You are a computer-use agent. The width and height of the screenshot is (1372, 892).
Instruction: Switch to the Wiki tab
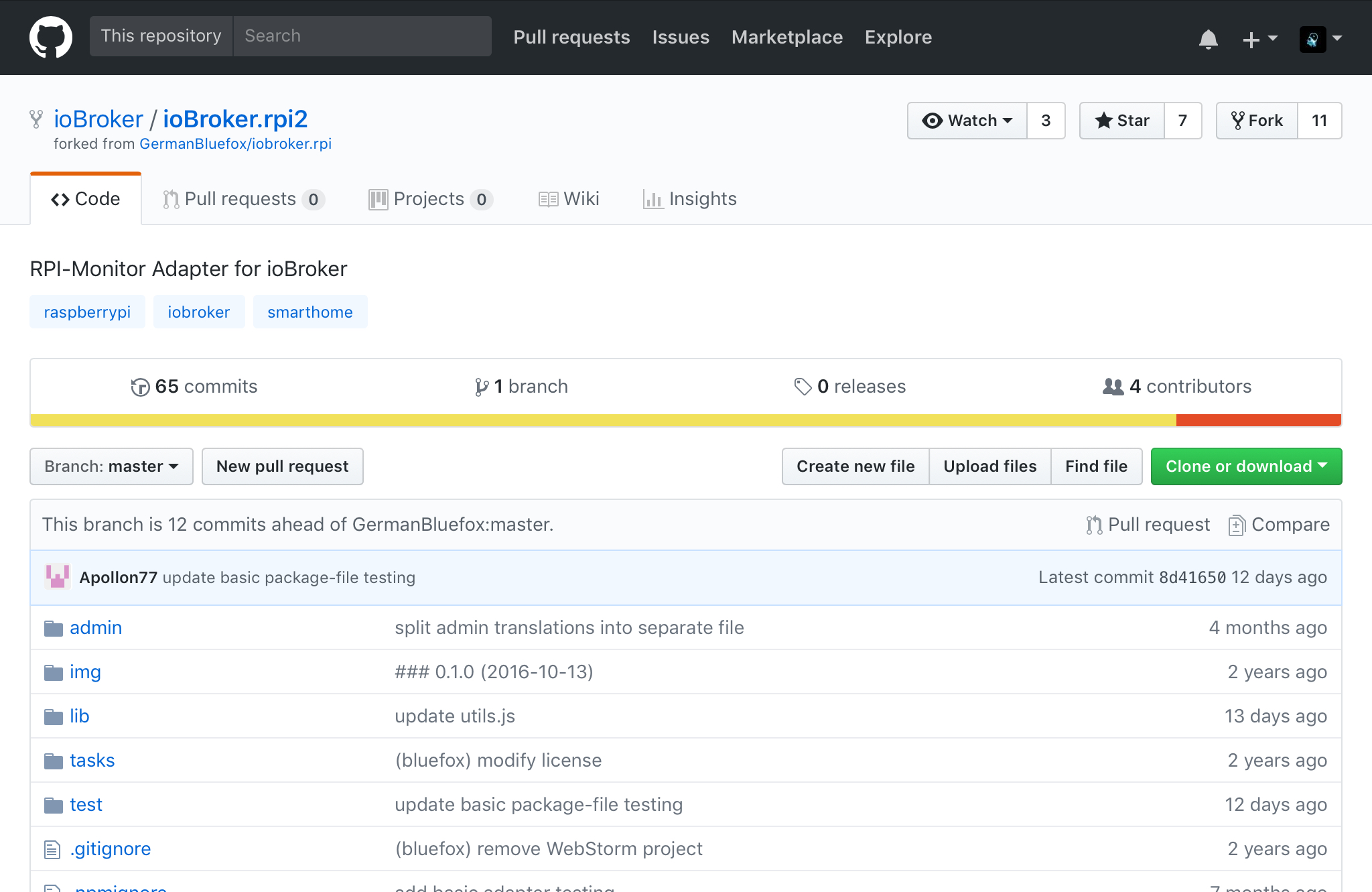[x=569, y=199]
